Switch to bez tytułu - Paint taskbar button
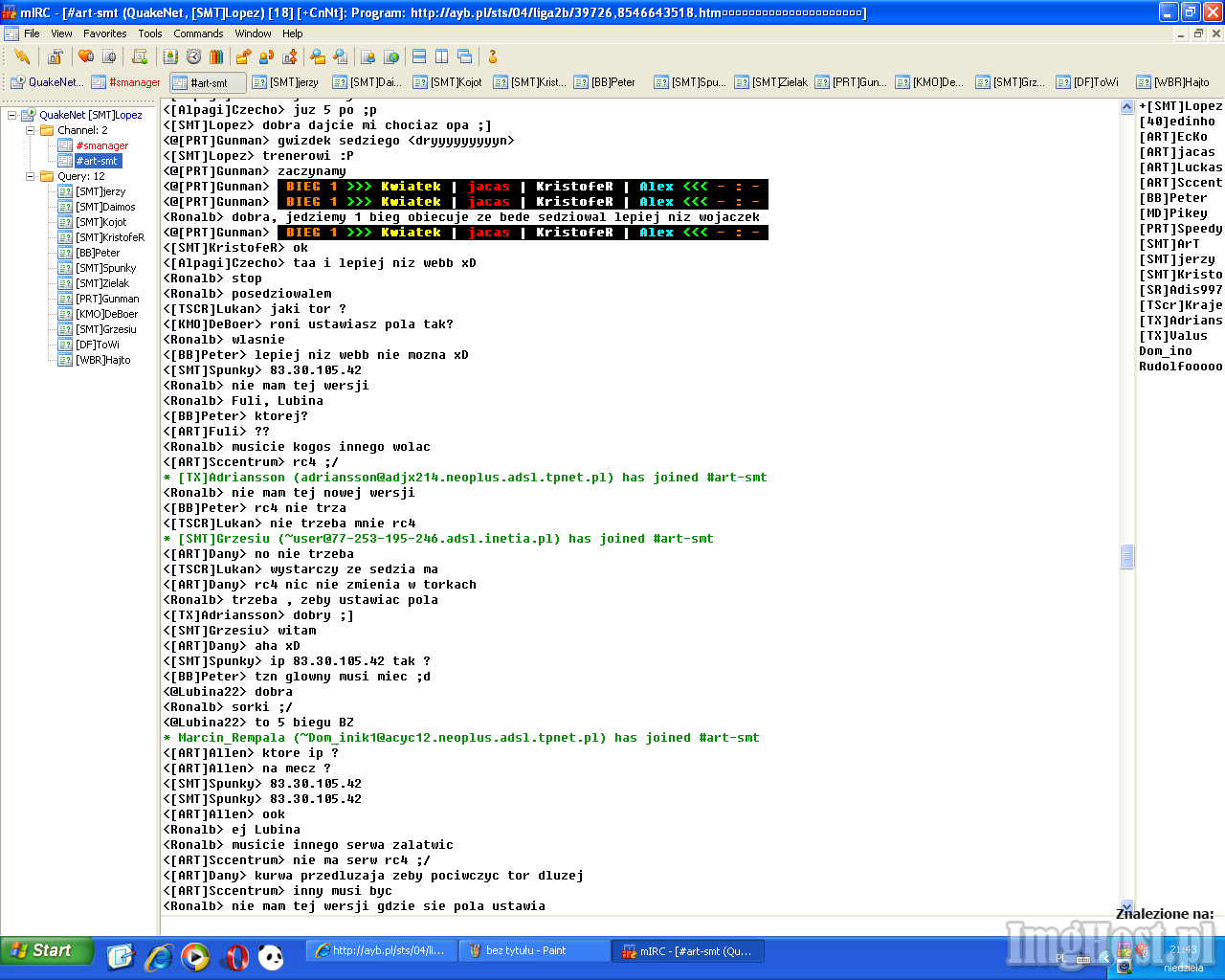This screenshot has height=980, width=1225. (x=534, y=950)
